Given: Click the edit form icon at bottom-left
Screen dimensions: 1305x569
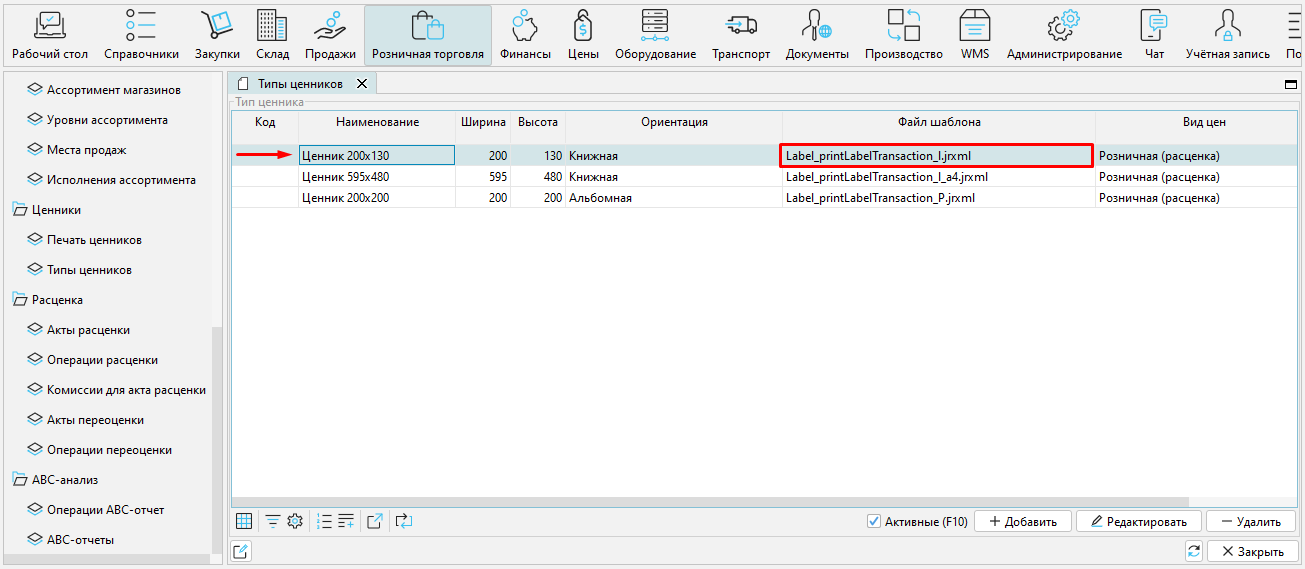Looking at the screenshot, I should tap(241, 551).
